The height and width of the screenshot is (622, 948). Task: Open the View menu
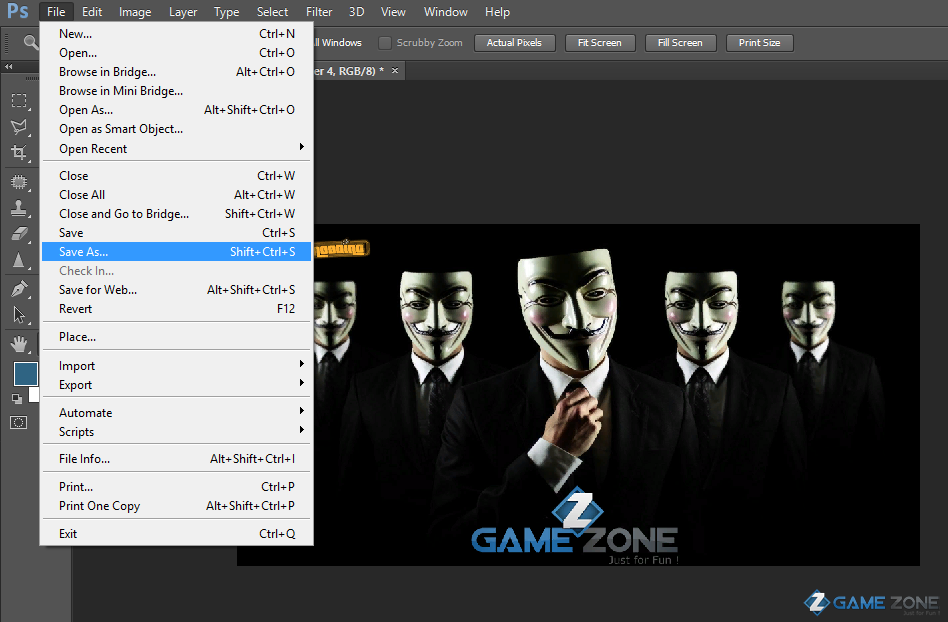pos(393,11)
